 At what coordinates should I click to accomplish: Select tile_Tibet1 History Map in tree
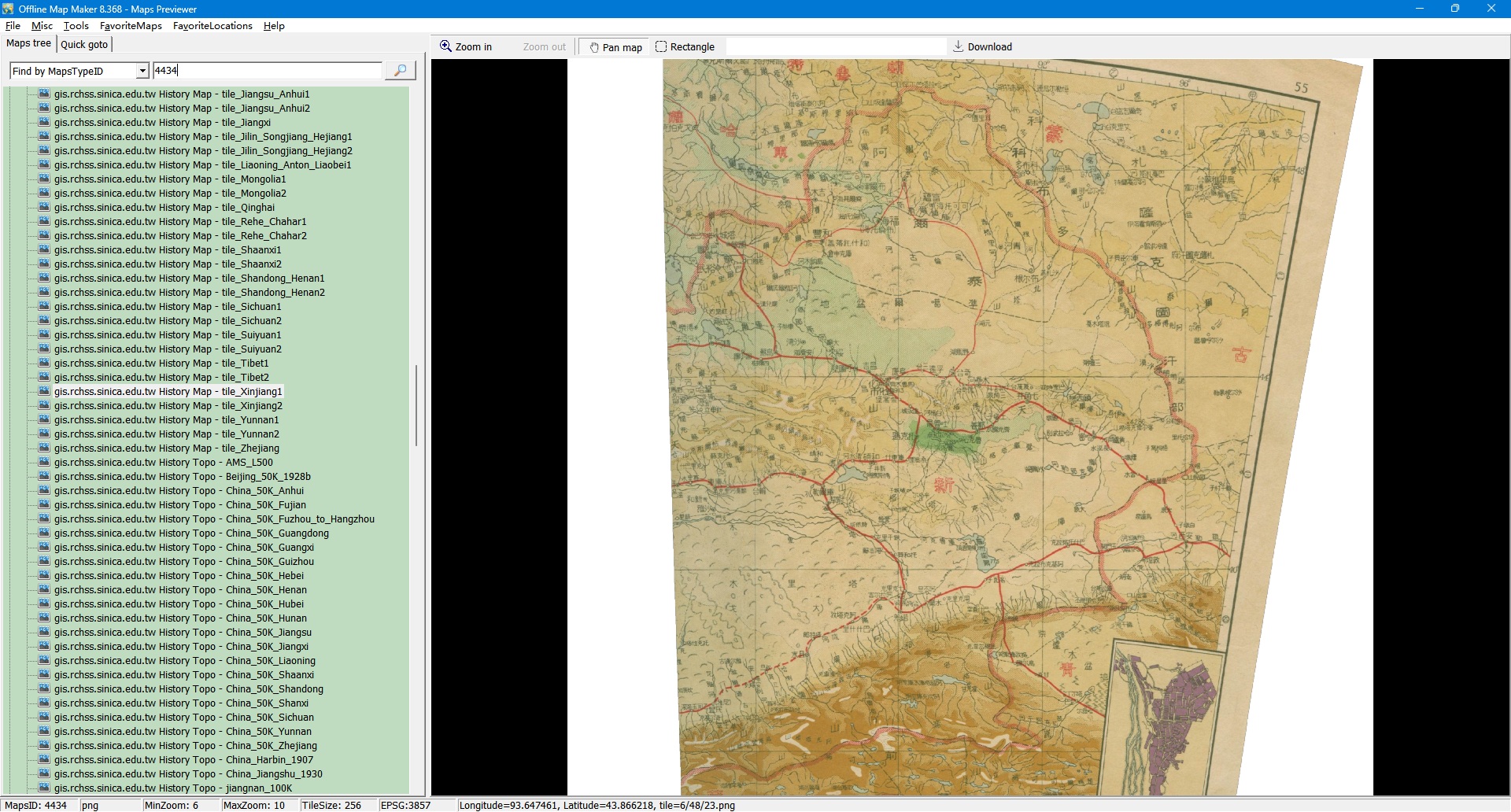(x=161, y=364)
